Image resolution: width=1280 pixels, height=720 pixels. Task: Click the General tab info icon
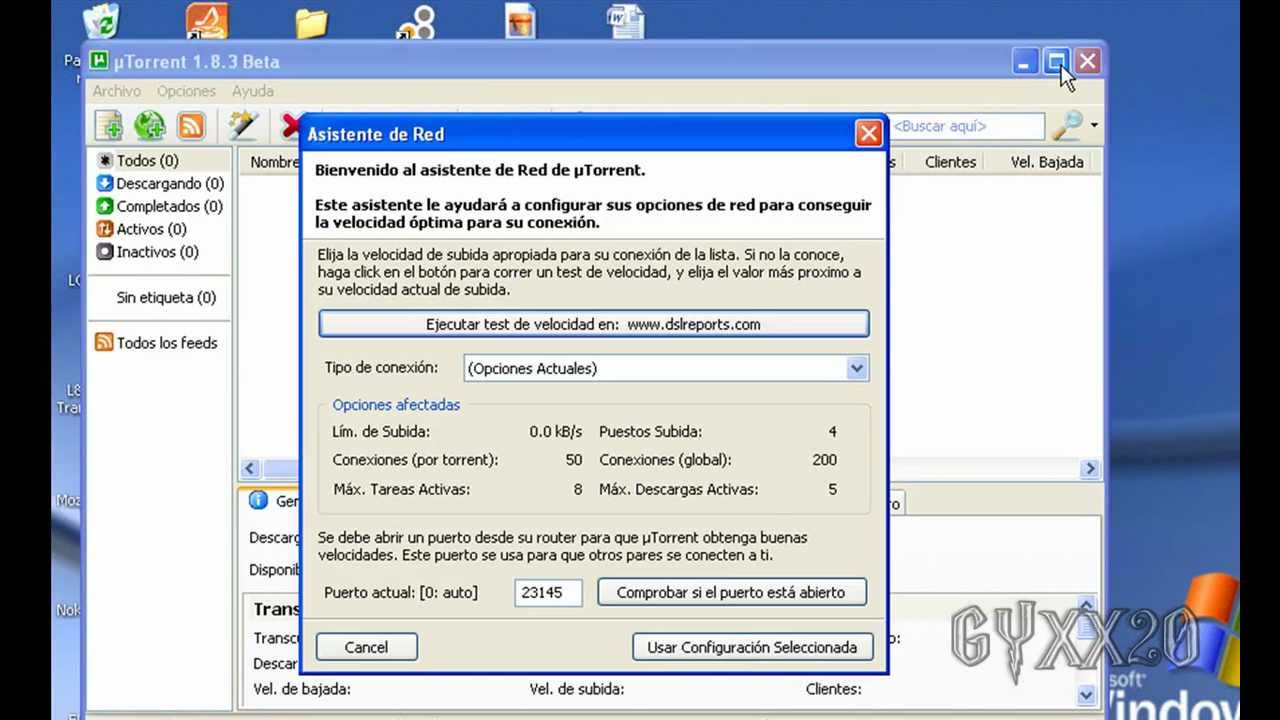pos(258,501)
